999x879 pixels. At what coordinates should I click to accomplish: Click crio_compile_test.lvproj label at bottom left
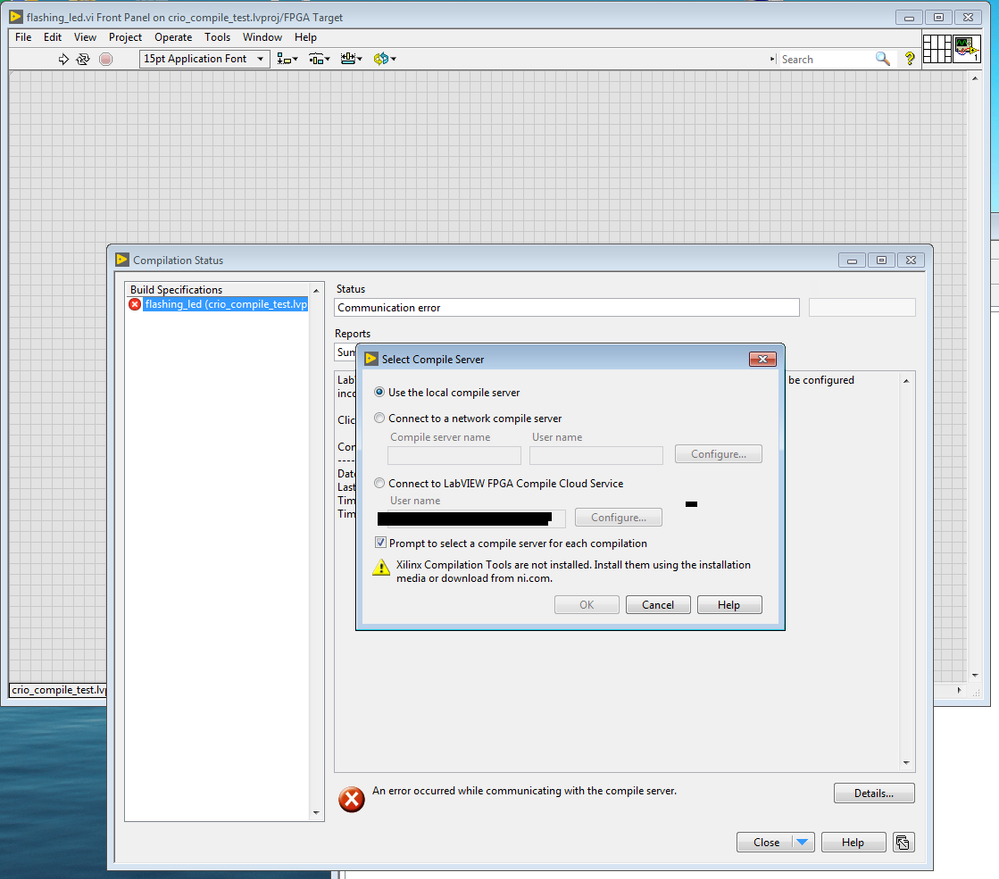[x=59, y=690]
